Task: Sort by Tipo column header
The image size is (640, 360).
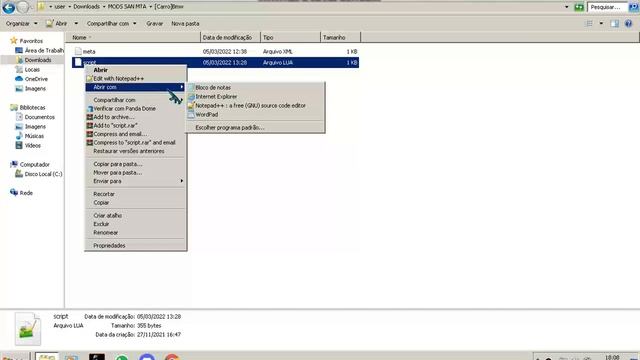Action: click(x=291, y=38)
